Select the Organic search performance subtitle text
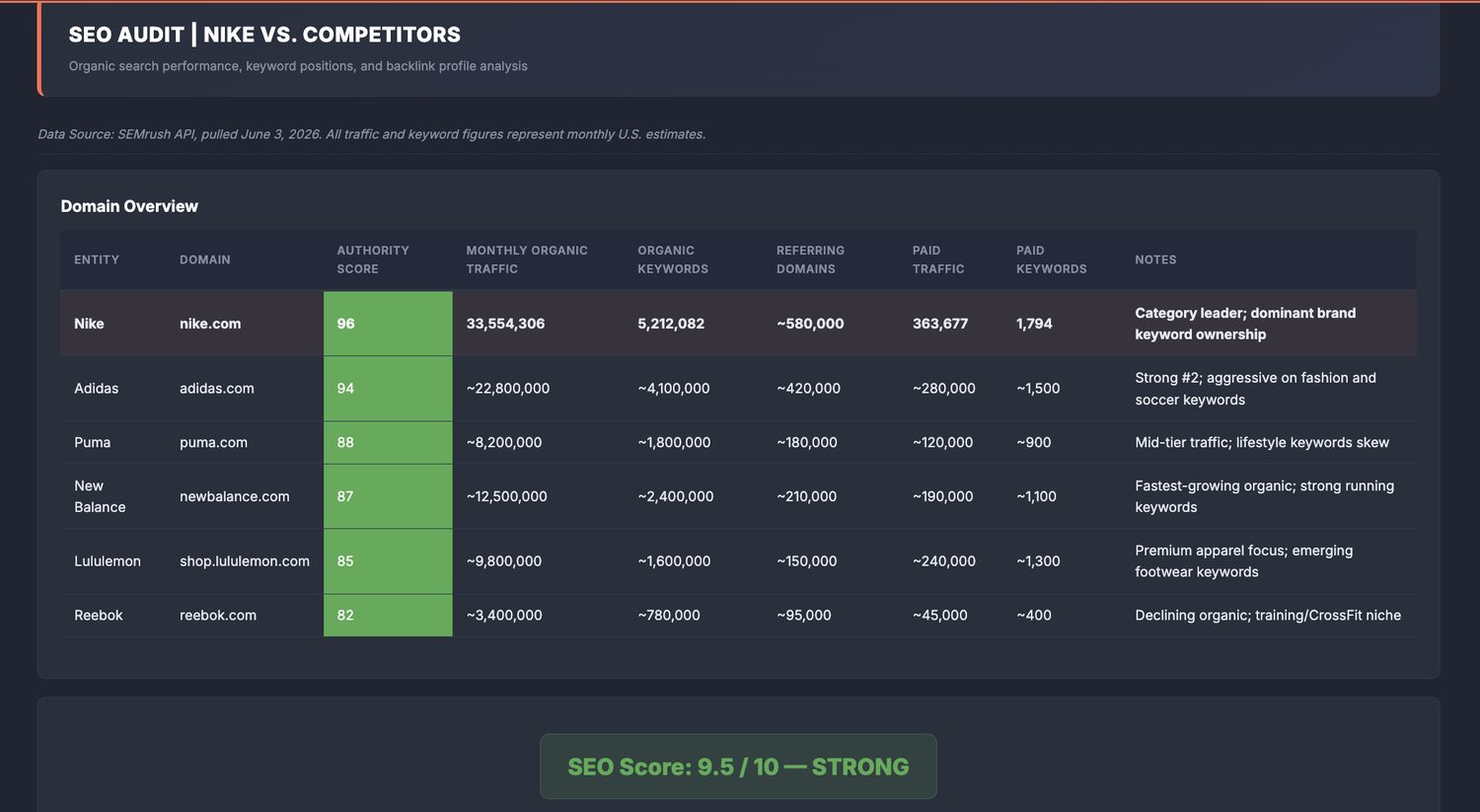Screen dimensions: 1480x812 pos(298,66)
